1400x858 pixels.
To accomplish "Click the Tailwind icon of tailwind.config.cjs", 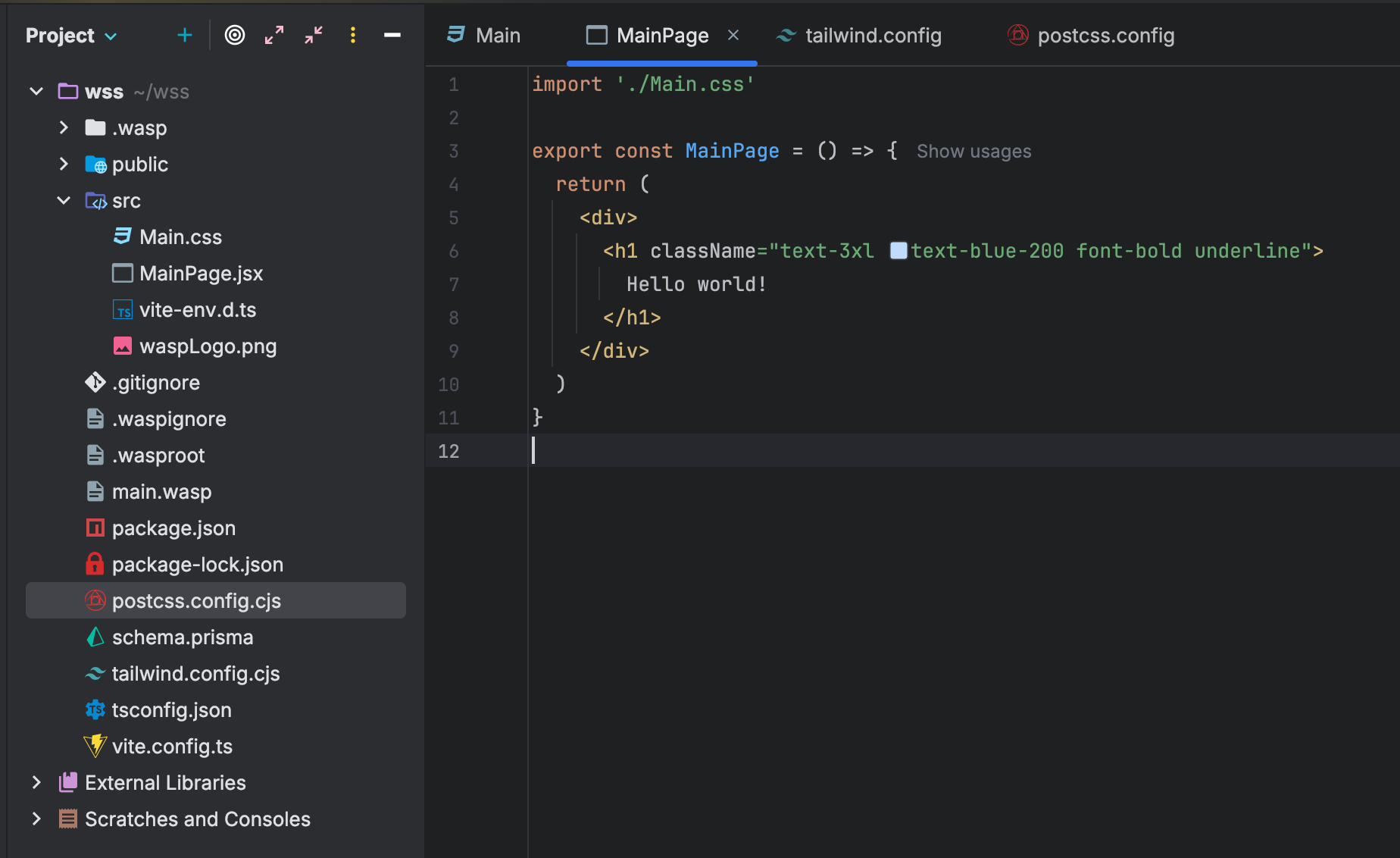I will (x=95, y=673).
